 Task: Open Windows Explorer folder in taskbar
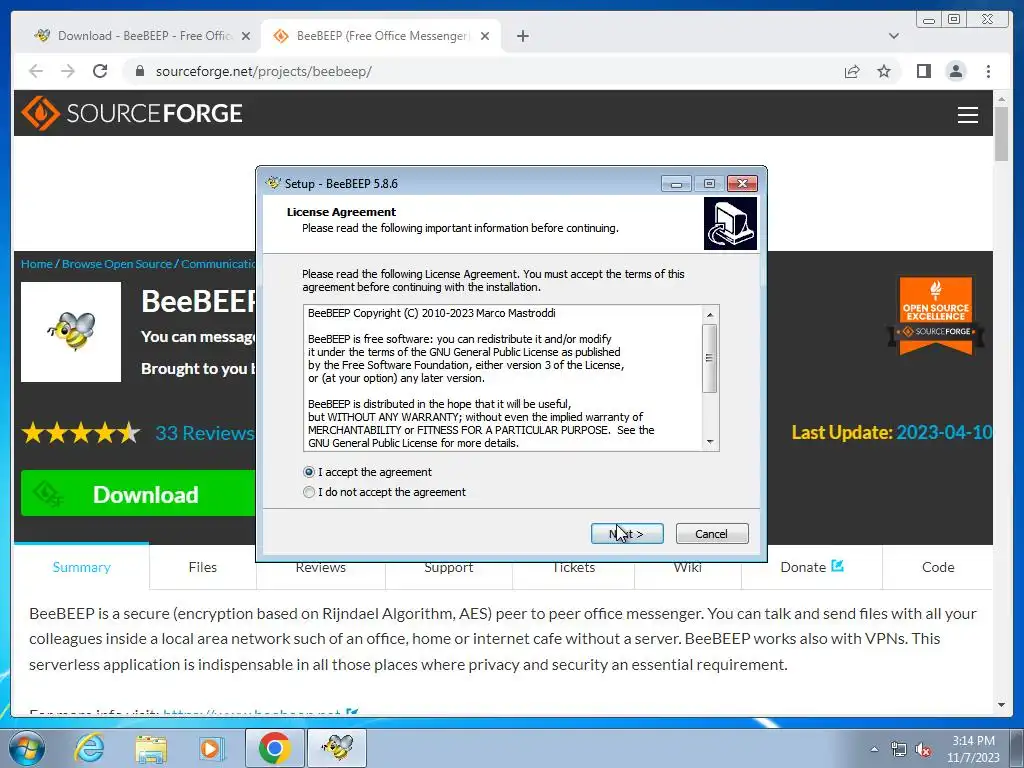coord(151,748)
